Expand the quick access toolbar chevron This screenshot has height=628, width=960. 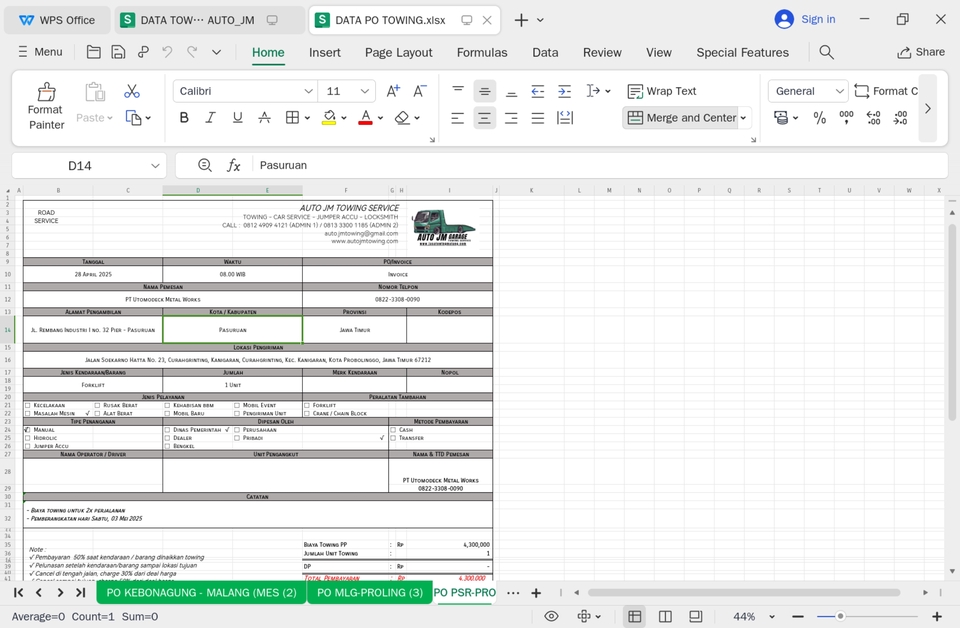coord(216,52)
